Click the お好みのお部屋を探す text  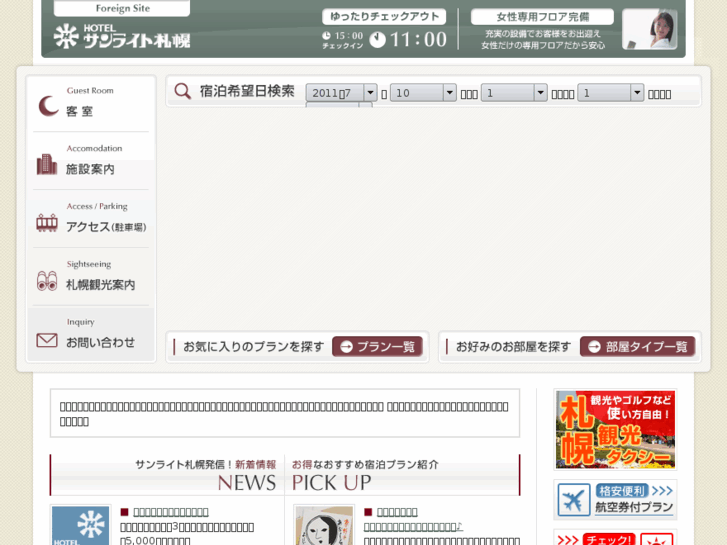click(513, 347)
